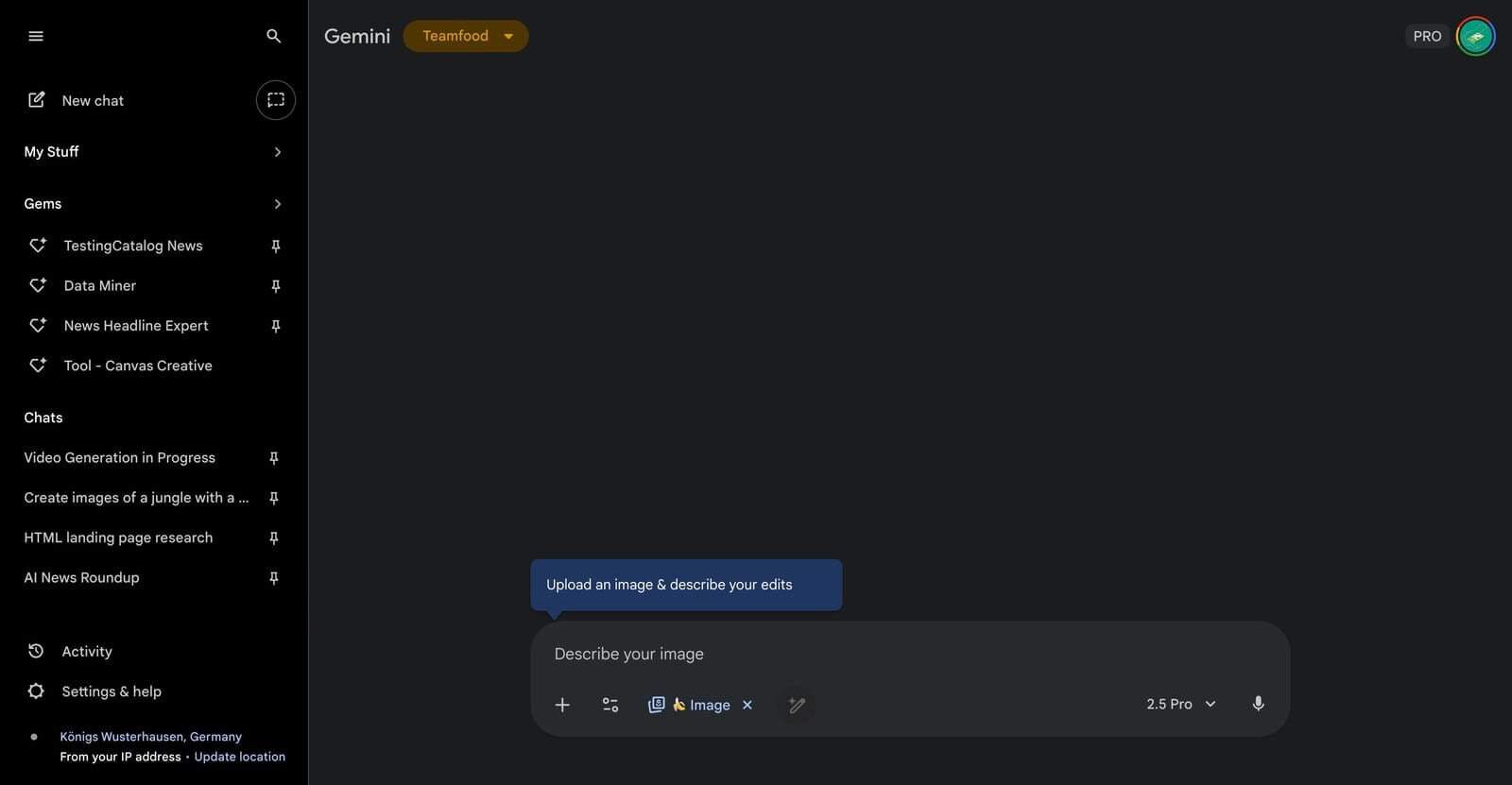Screen dimensions: 1512x785
Task: Open the tools settings icon in prompt bar
Action: (x=610, y=705)
